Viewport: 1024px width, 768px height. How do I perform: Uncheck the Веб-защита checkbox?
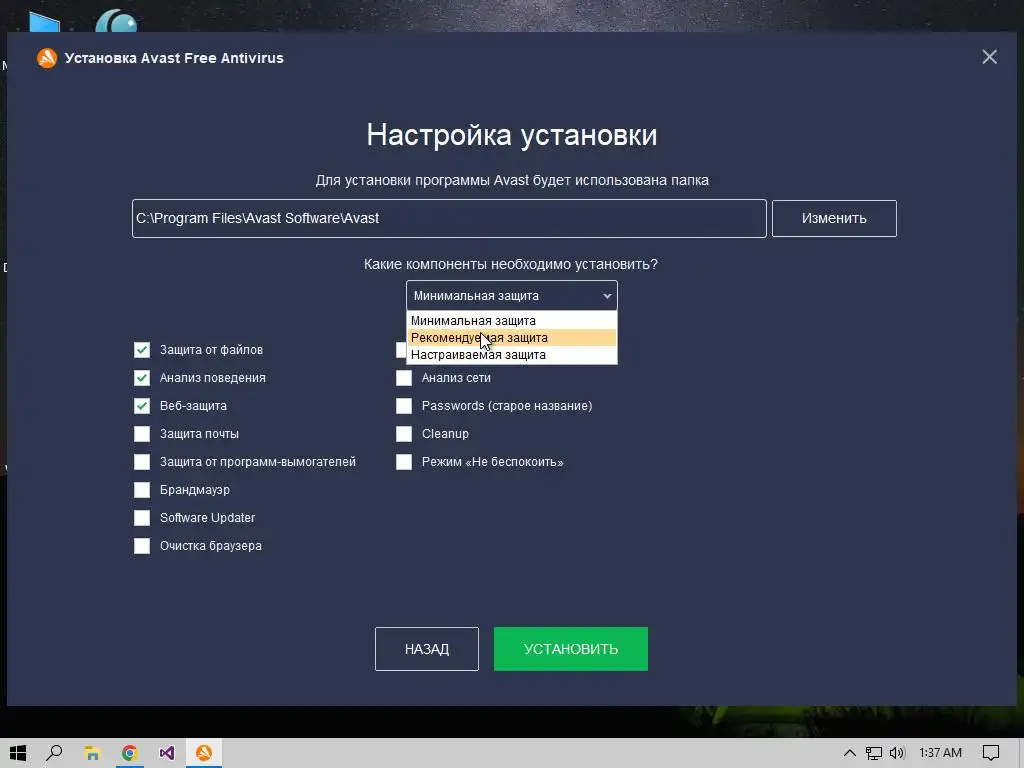point(142,406)
